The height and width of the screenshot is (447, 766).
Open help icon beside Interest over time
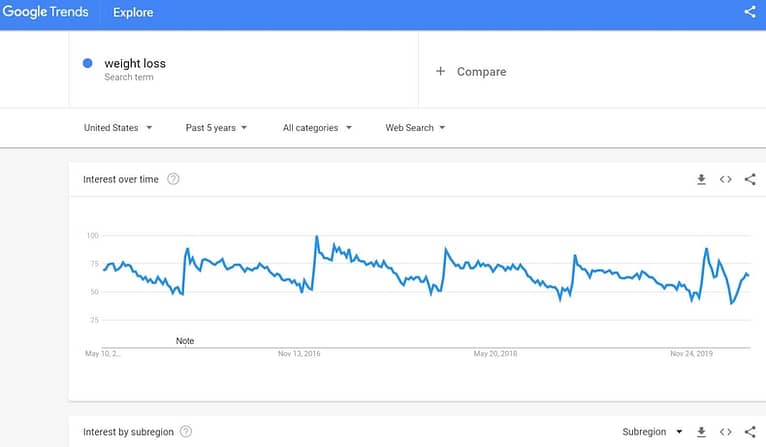(x=173, y=179)
